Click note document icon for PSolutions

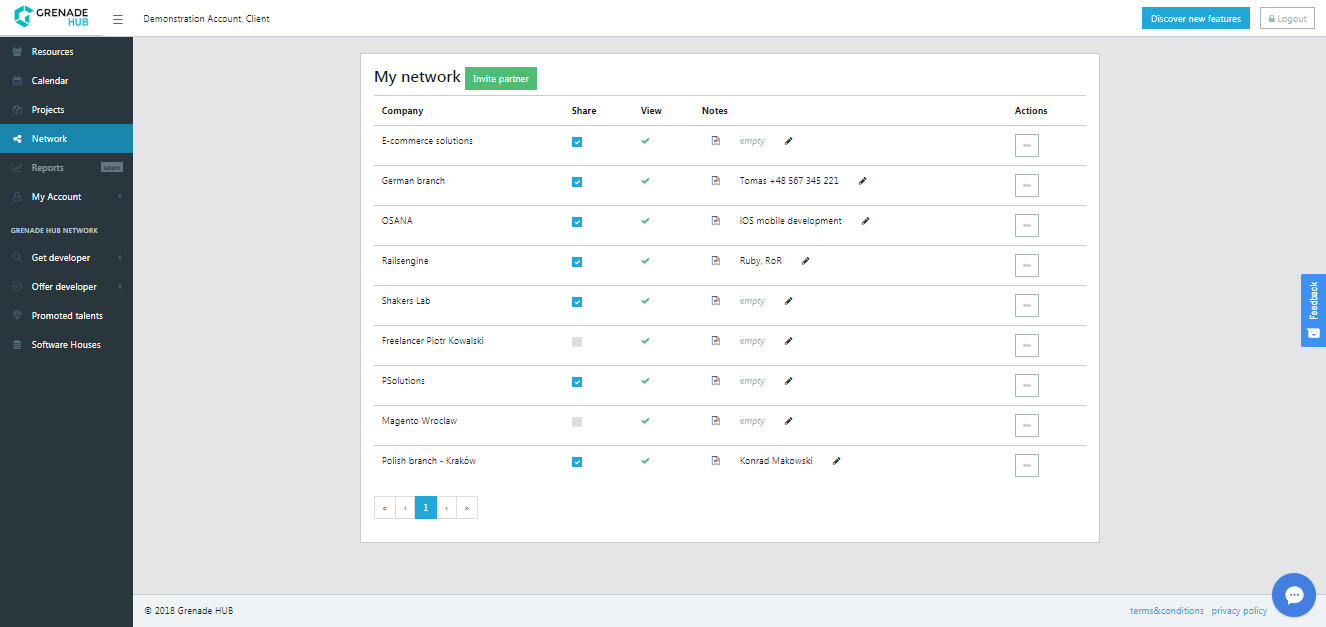click(x=715, y=381)
